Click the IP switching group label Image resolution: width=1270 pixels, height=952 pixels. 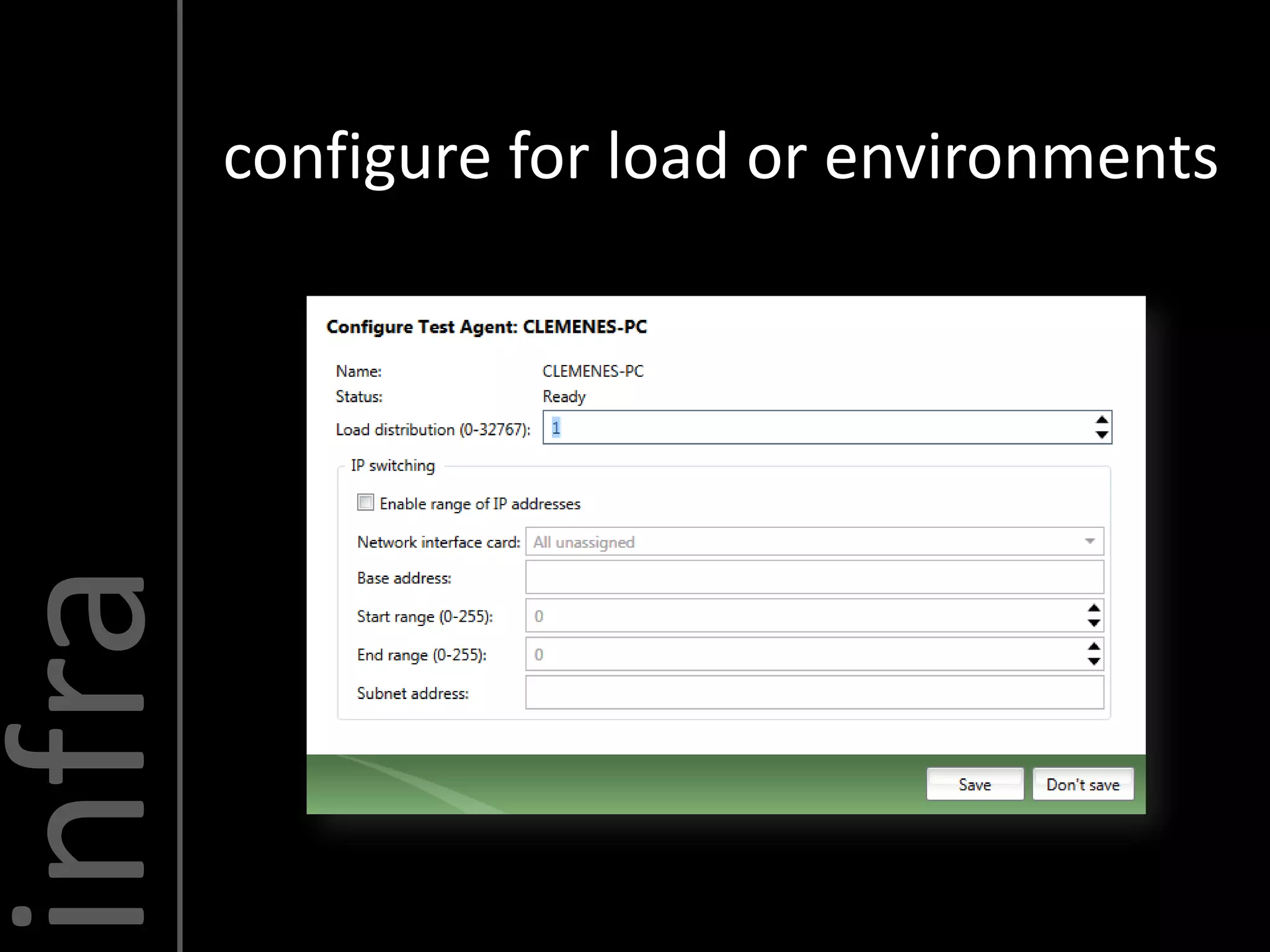click(x=393, y=465)
